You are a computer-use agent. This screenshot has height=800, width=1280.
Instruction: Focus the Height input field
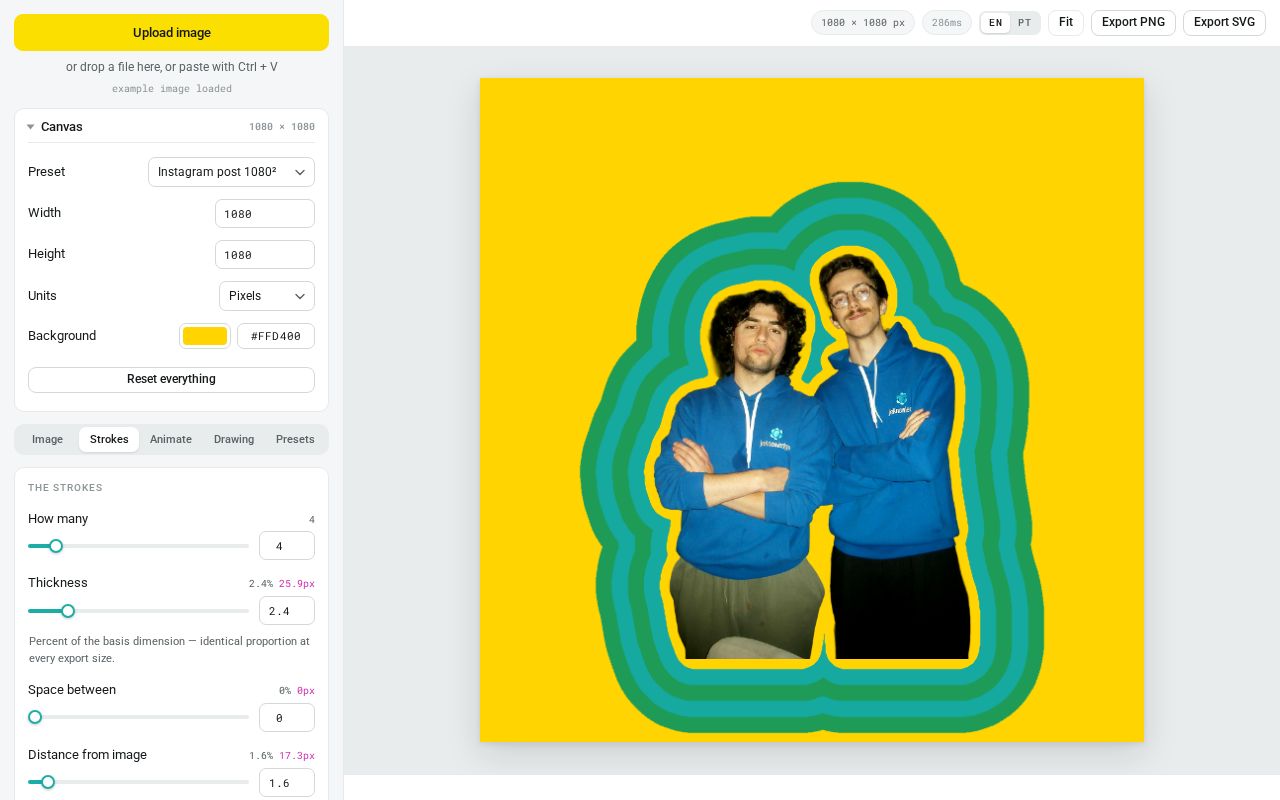(265, 255)
